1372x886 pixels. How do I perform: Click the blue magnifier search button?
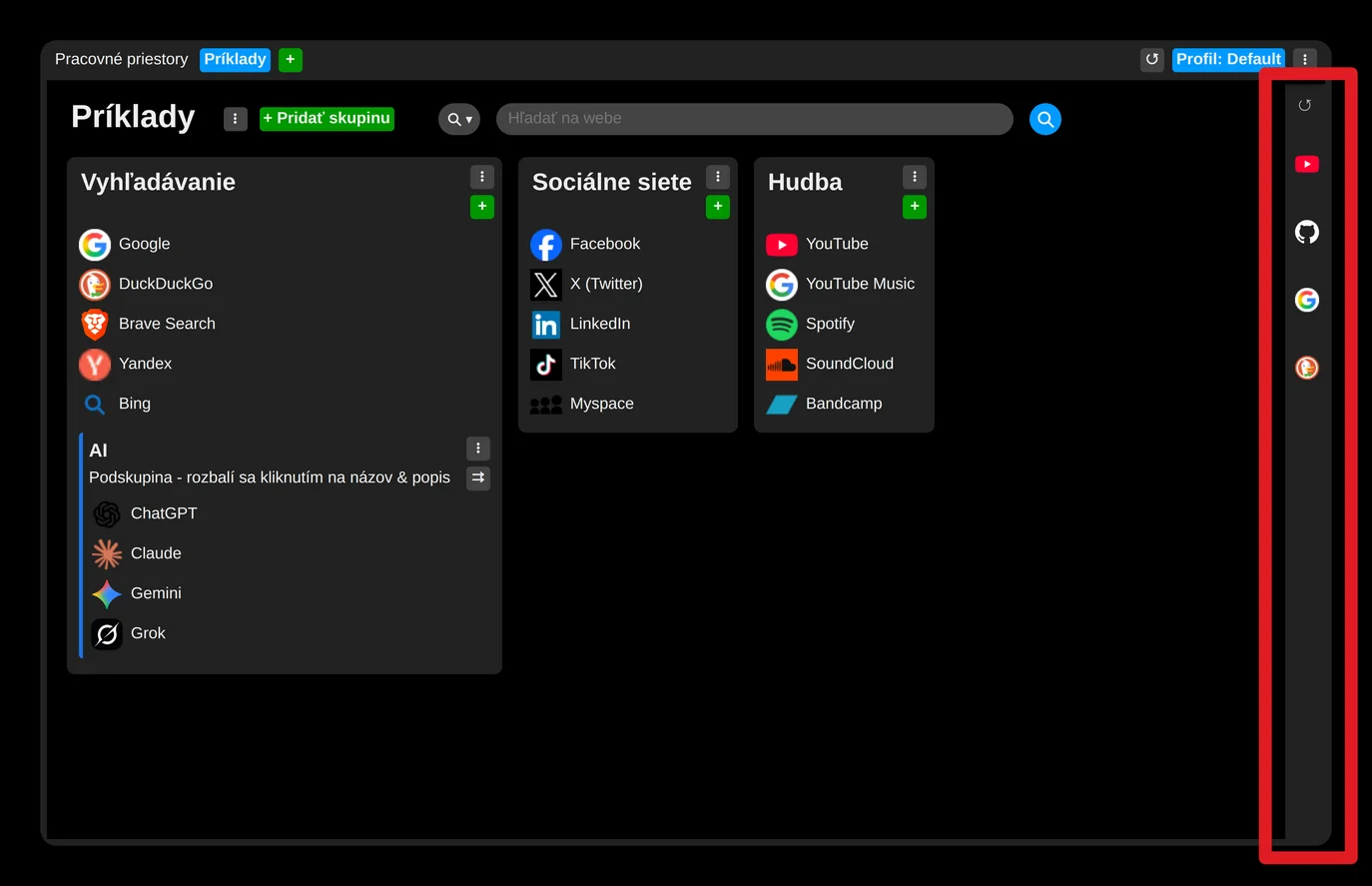1044,119
